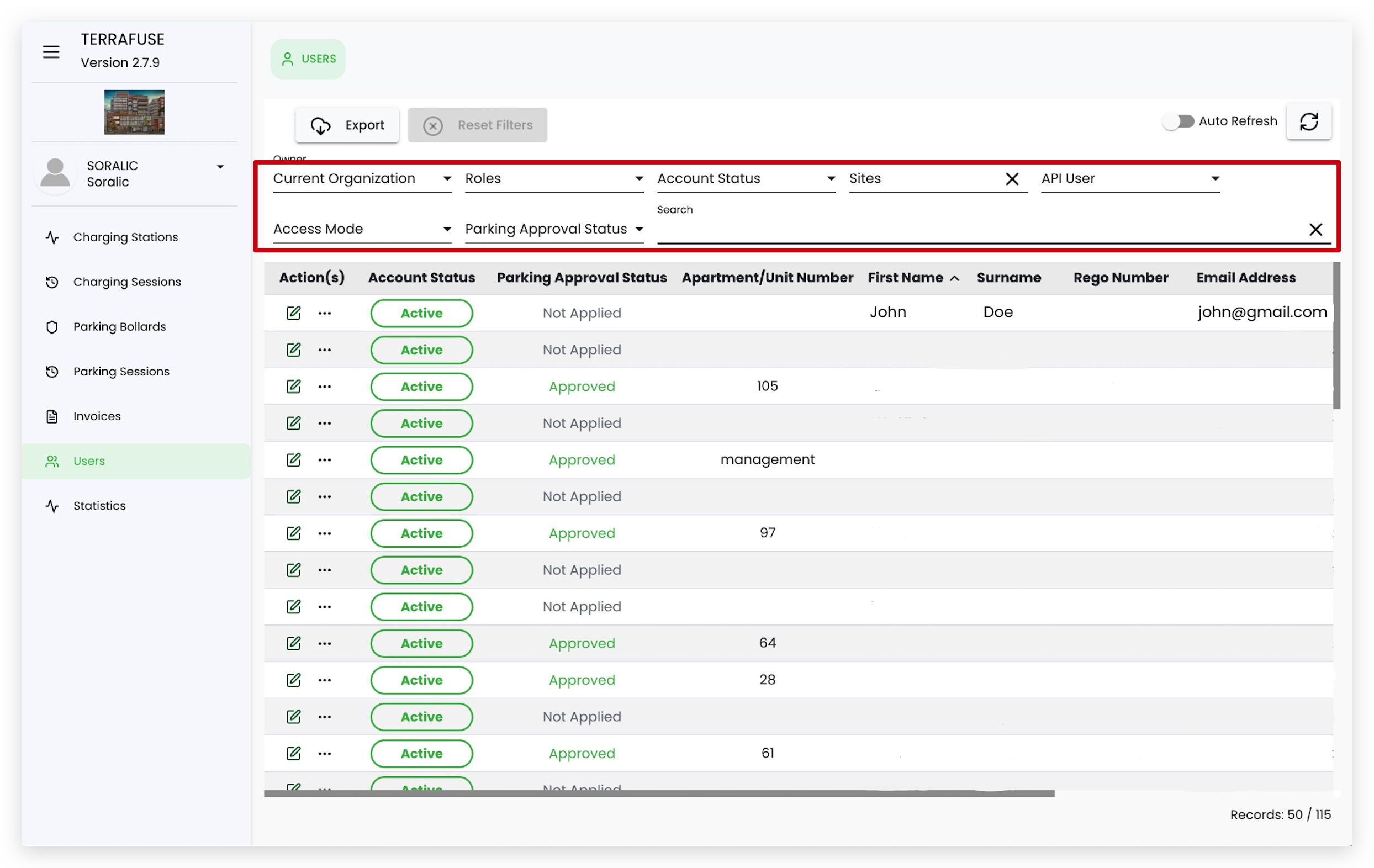Open three-dot menu for apartment 97 row
This screenshot has height=868, width=1374.
point(325,533)
